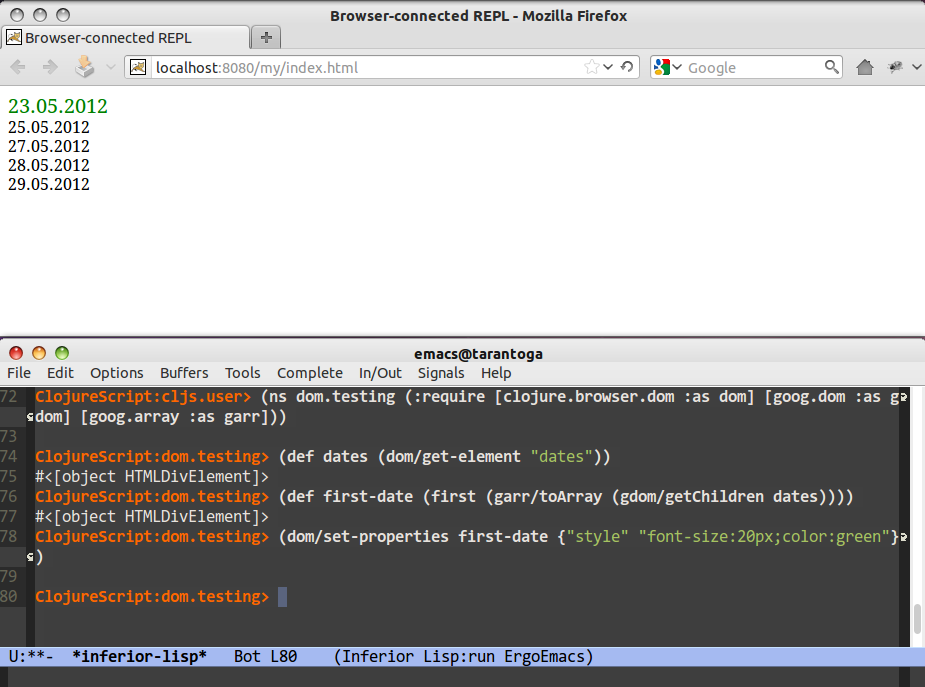925x687 pixels.
Task: Minimize Emacs with the orange button
Action: click(x=39, y=353)
